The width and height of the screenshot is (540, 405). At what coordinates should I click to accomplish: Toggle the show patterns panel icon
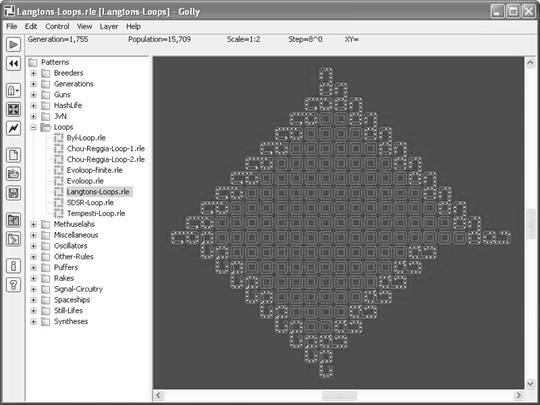tap(13, 220)
